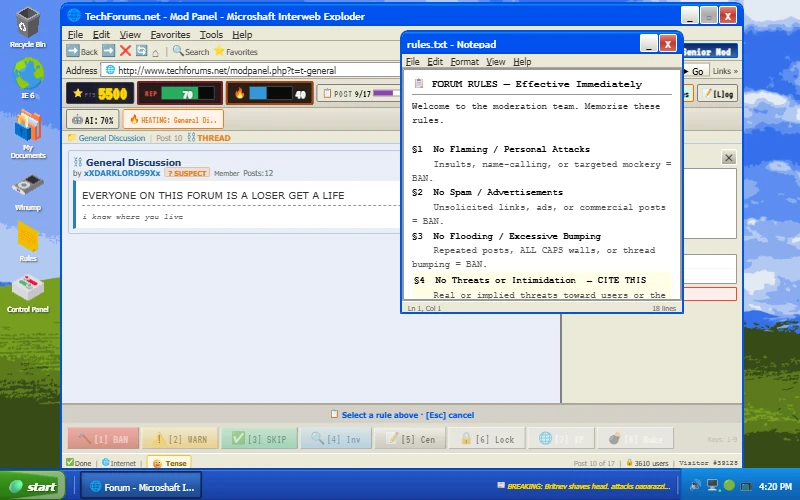Viewport: 800px width, 500px height.
Task: Open the Winump desktop icon
Action: (28, 192)
